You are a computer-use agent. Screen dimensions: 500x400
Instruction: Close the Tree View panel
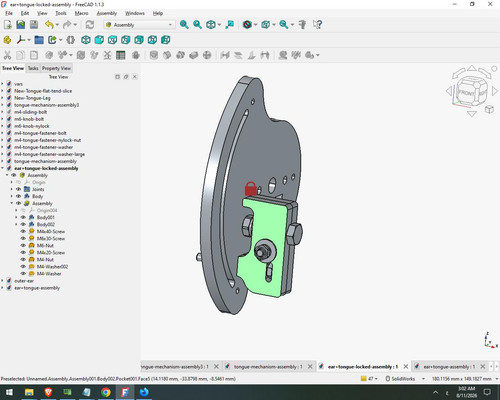tap(135, 77)
